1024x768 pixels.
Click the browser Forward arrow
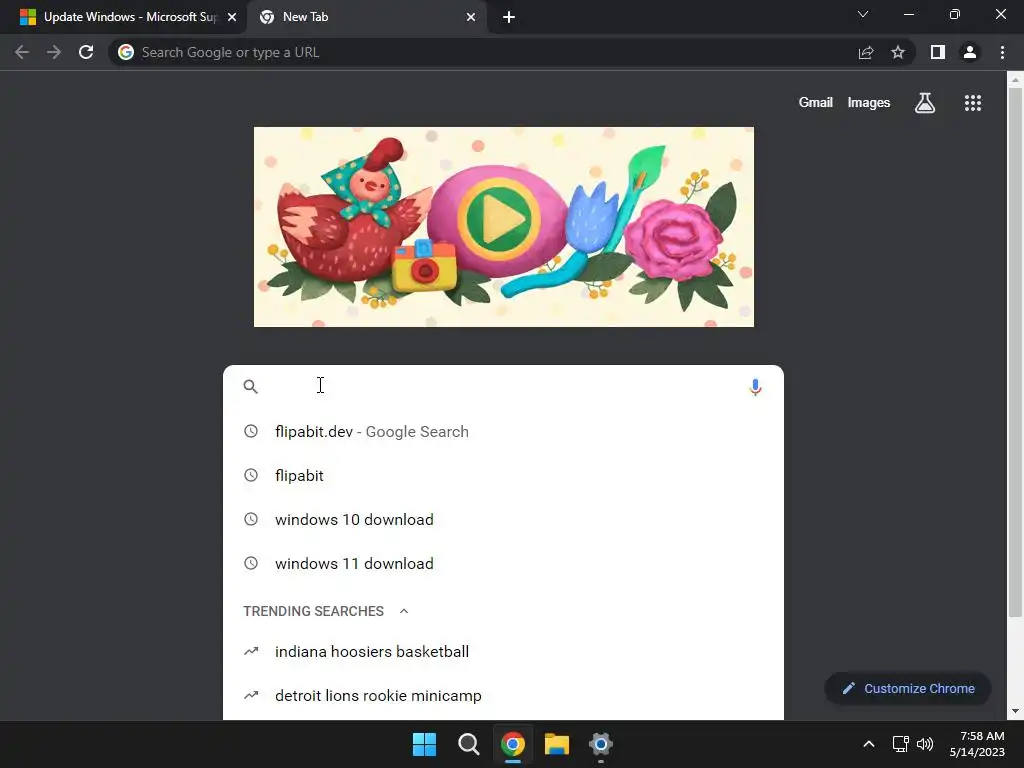(x=54, y=52)
